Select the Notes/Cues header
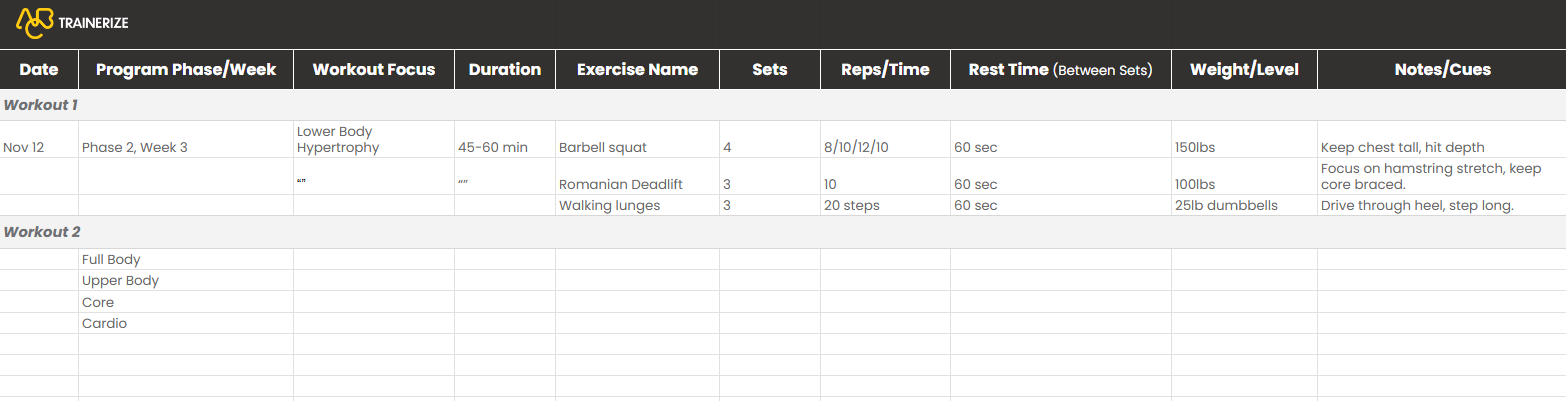Screen dimensions: 1566x401 pos(1442,69)
